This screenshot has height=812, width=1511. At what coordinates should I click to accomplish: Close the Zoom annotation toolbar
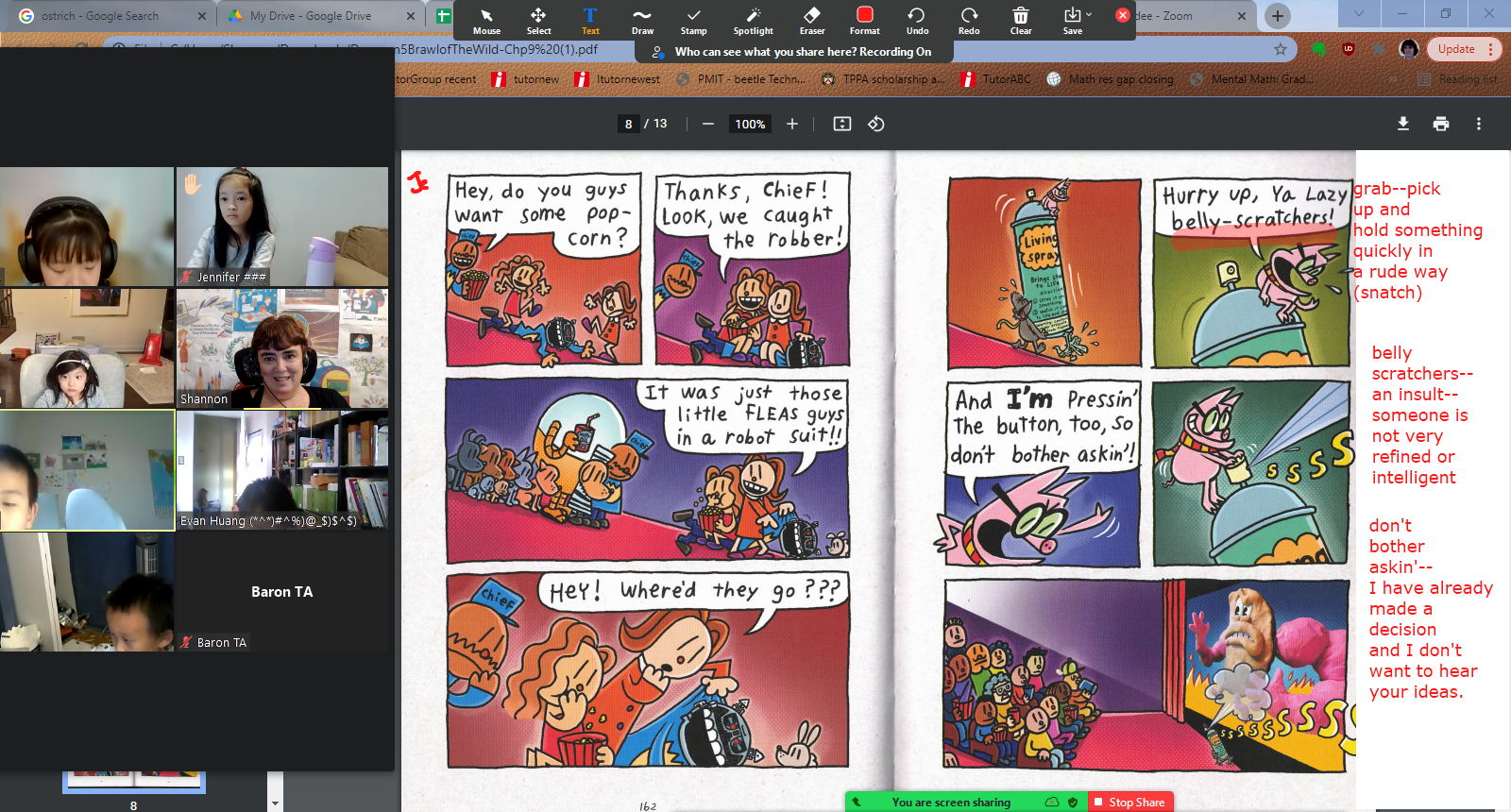(1122, 15)
